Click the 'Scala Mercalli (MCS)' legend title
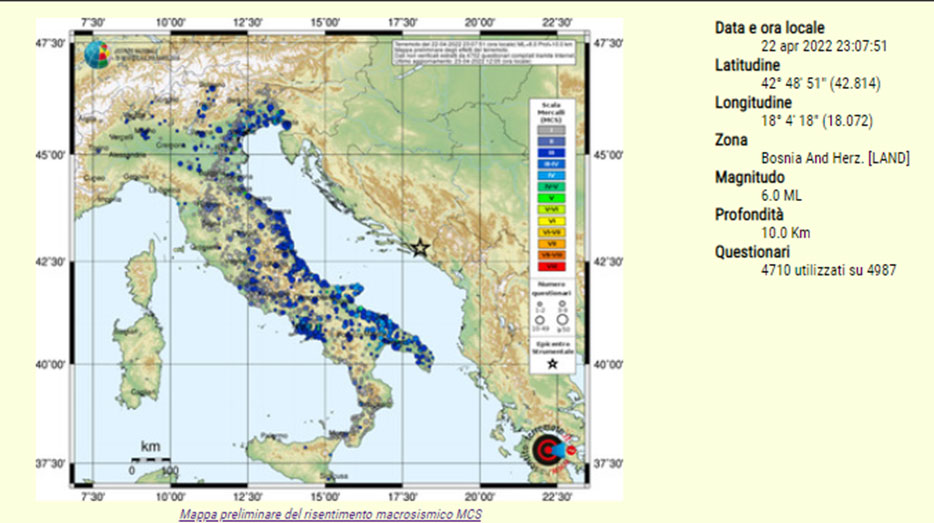This screenshot has height=523, width=934. 551,112
